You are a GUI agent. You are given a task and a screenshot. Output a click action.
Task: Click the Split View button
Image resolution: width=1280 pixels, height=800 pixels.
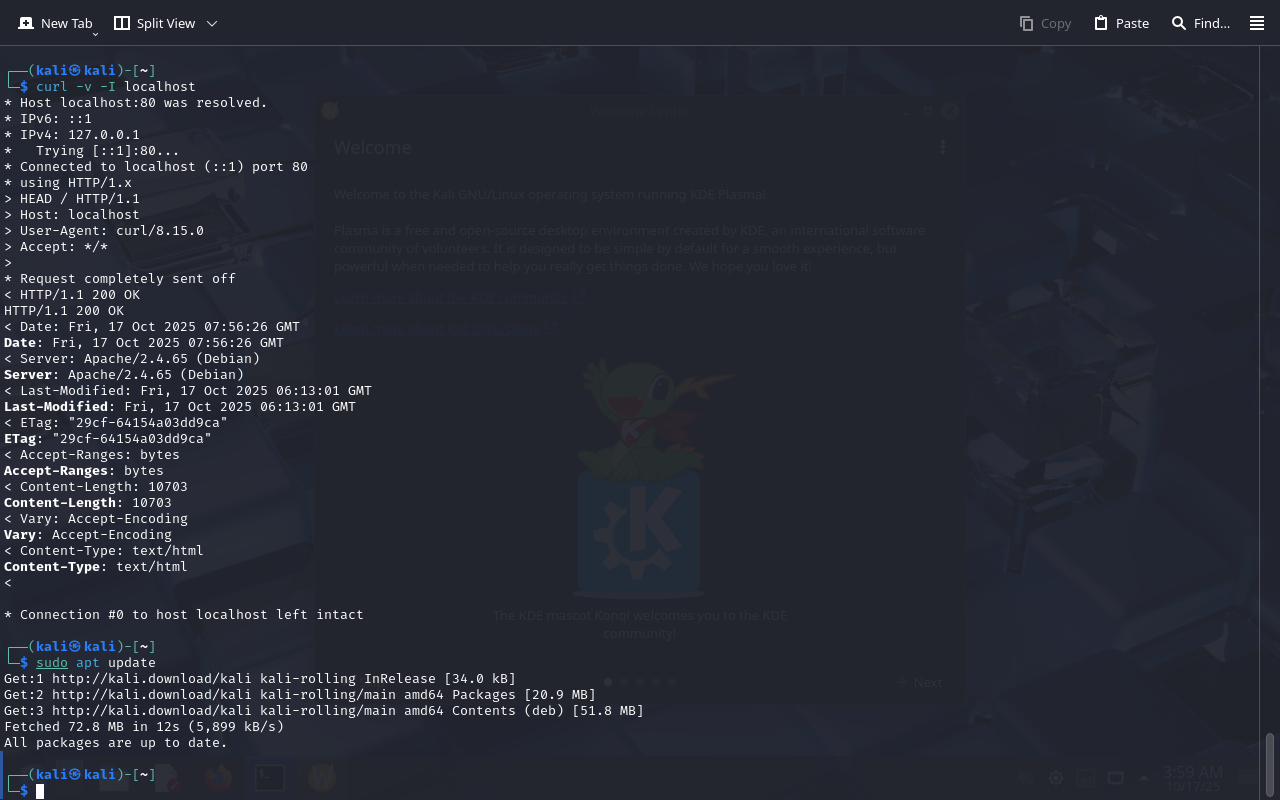[x=155, y=23]
